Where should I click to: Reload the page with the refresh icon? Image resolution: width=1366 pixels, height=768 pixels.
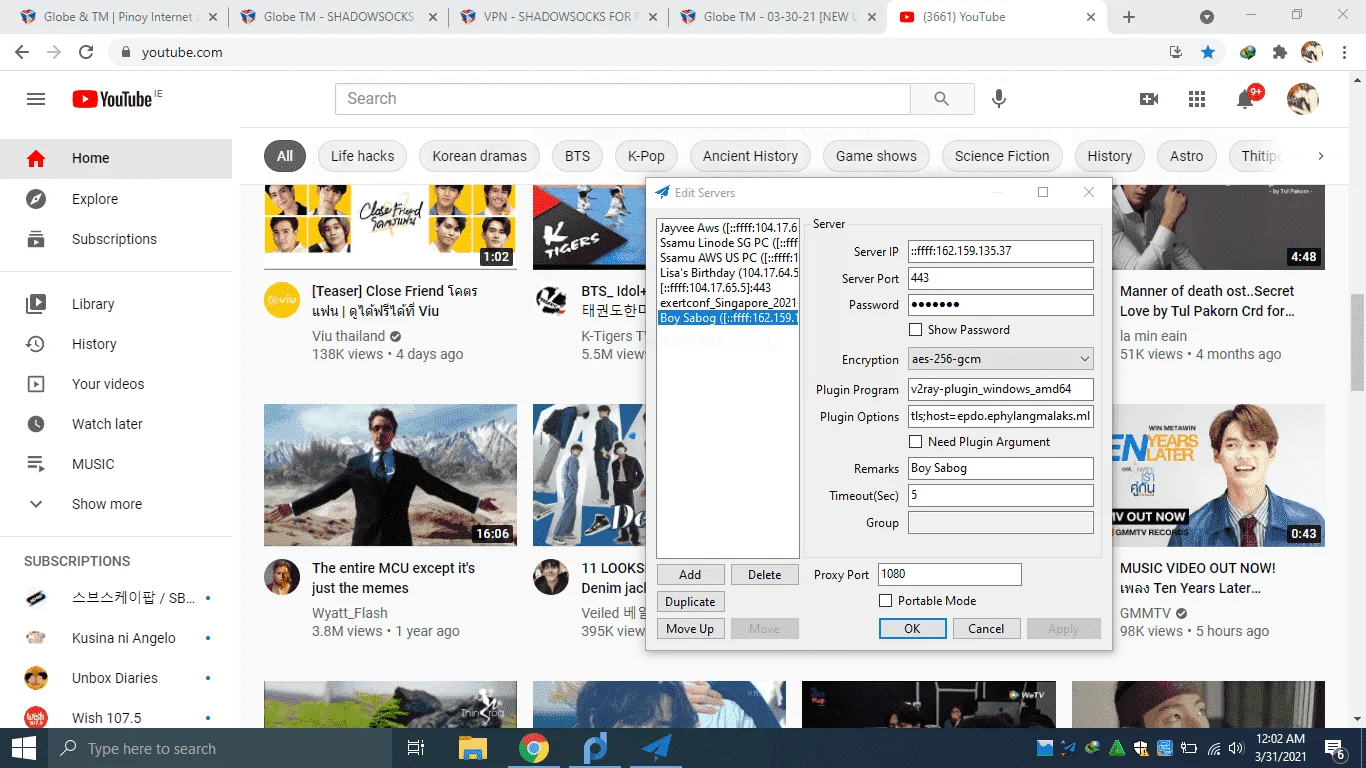tap(86, 52)
